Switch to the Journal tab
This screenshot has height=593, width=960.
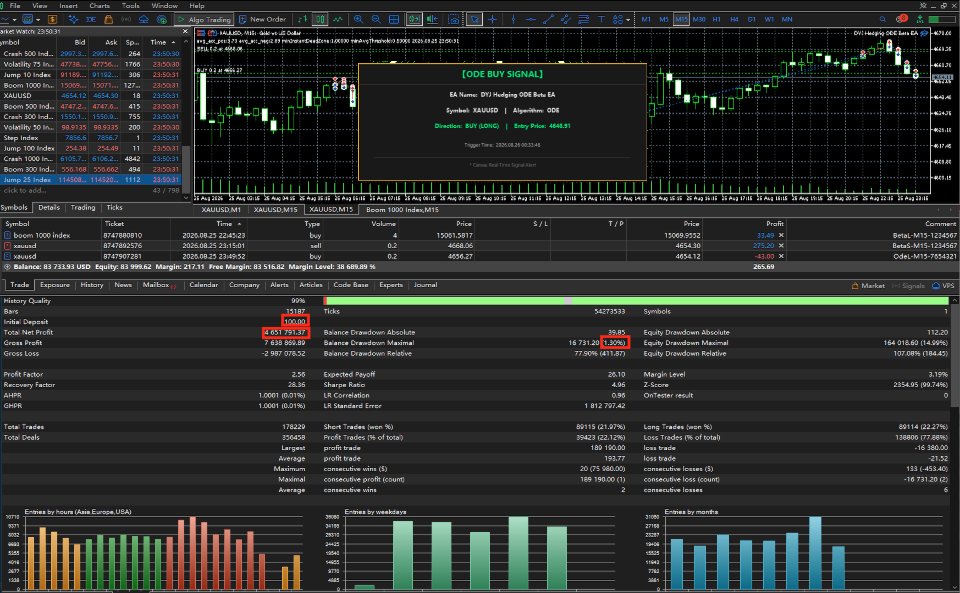[x=425, y=285]
